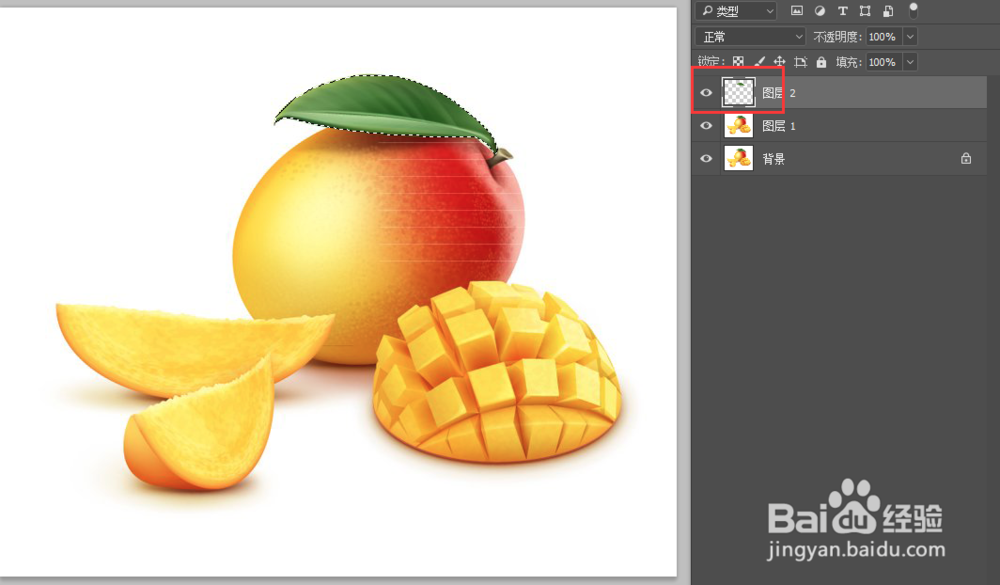Screen dimensions: 1000x585
Task: Select the 图层 1 thumbnail
Action: tap(739, 126)
